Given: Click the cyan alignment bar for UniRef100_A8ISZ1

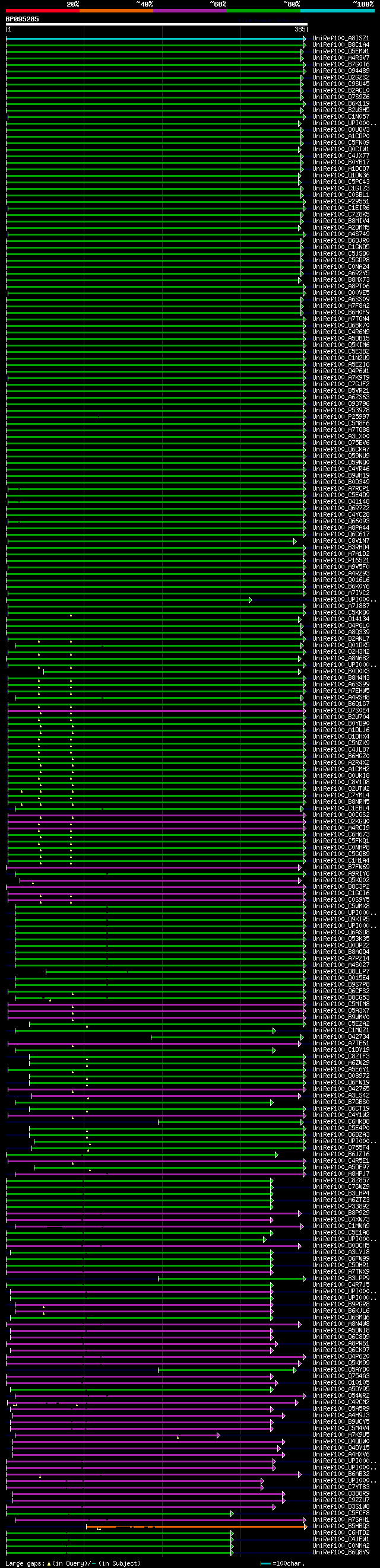Looking at the screenshot, I should (156, 39).
